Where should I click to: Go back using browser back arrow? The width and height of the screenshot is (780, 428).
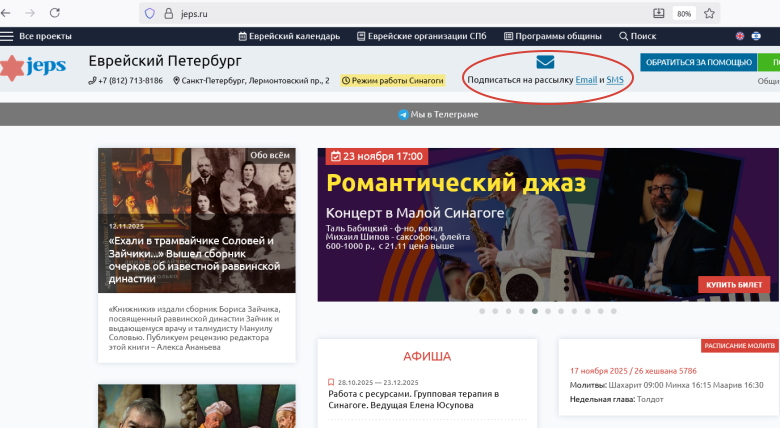8,13
